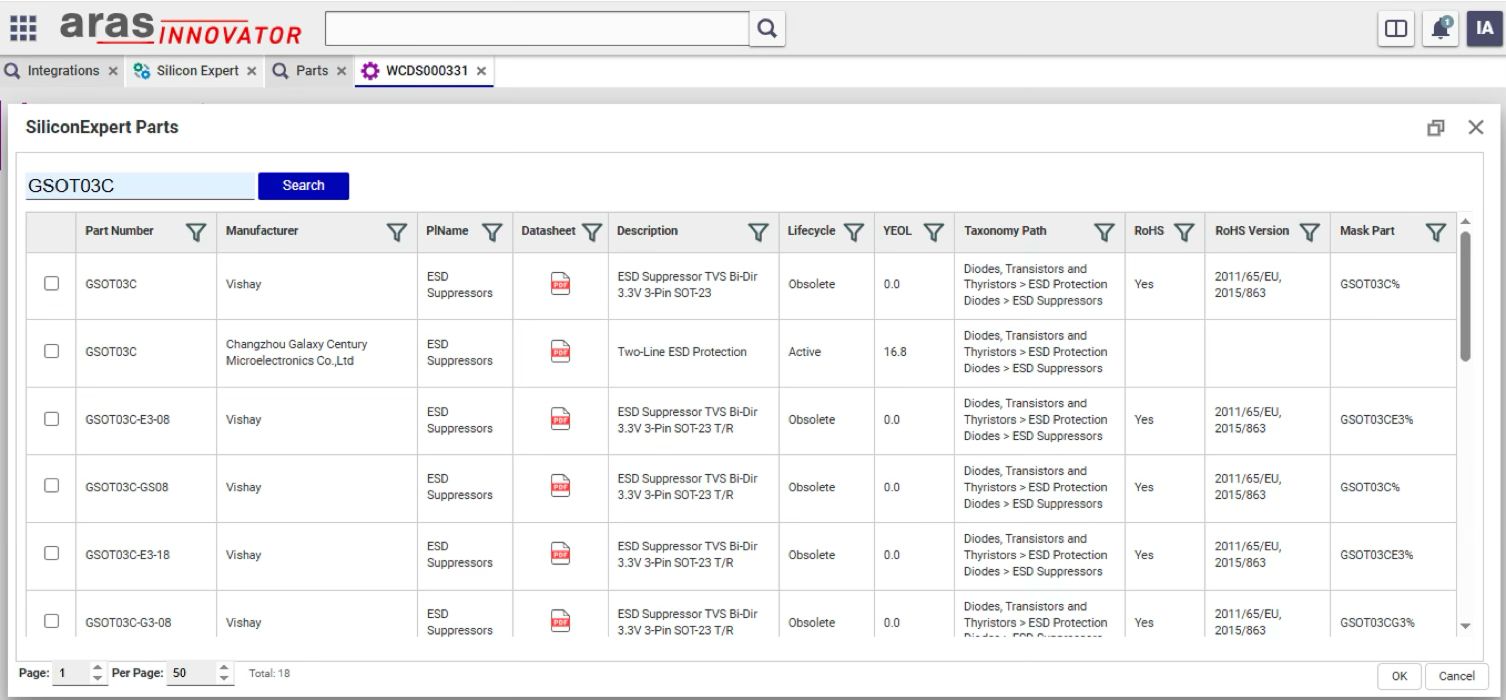Filter the RoHS column
Screen dimensions: 1506x700
(x=1184, y=232)
